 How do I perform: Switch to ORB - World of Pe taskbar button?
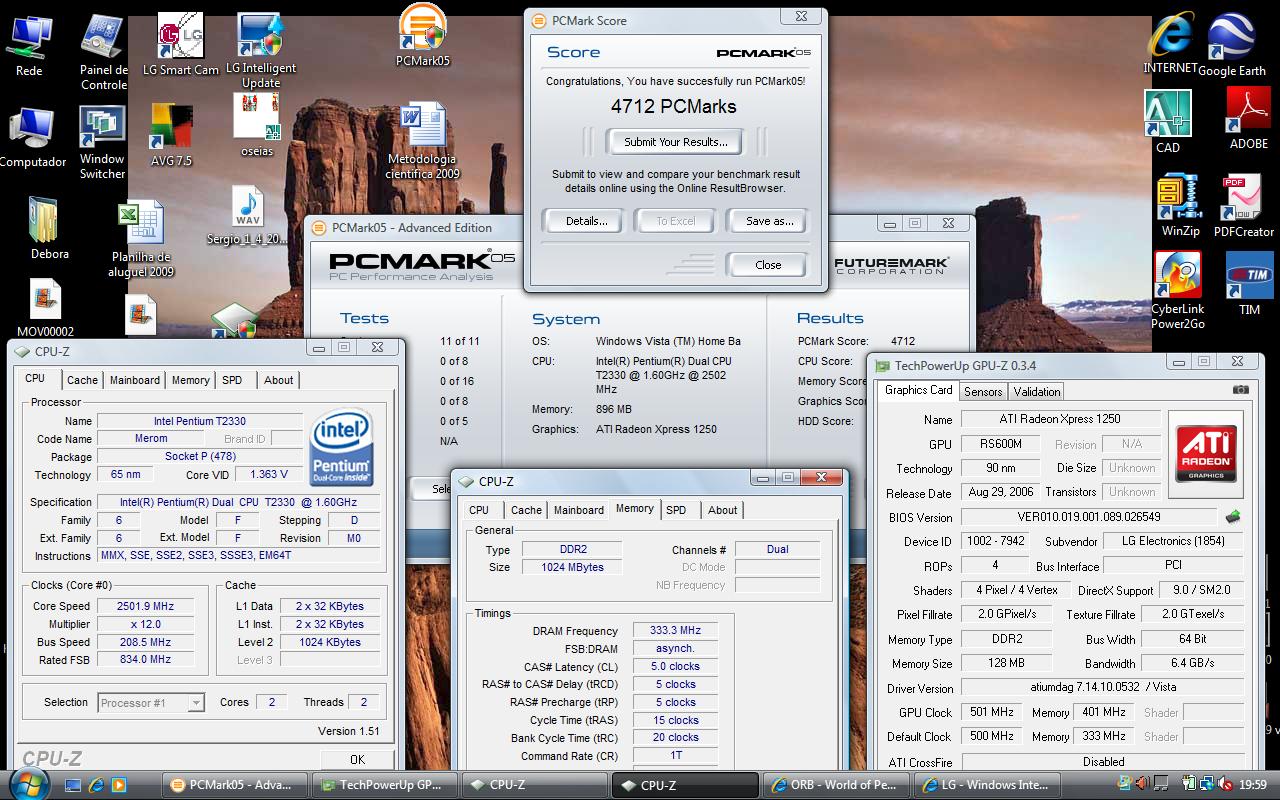[838, 785]
